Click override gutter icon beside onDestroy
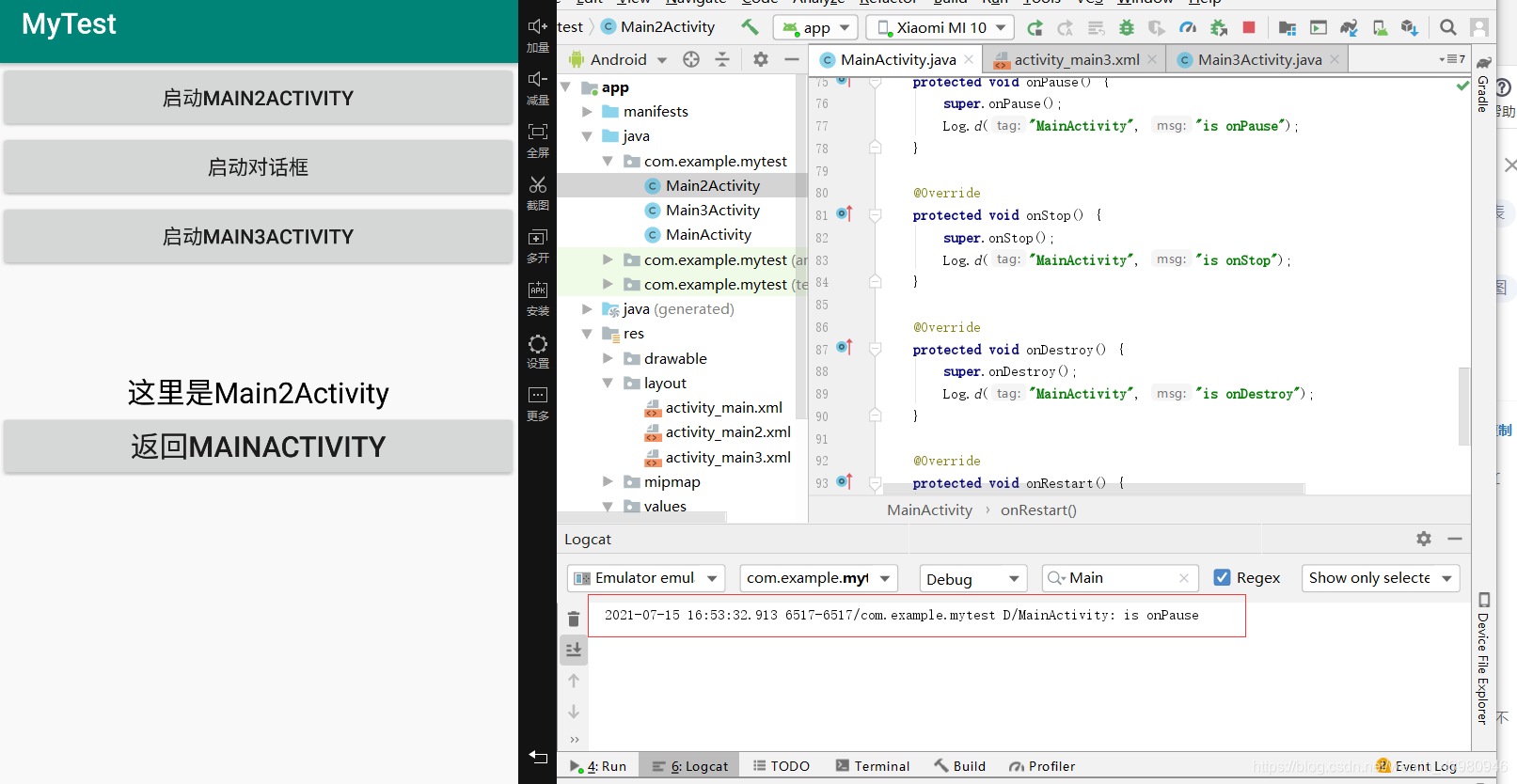This screenshot has width=1517, height=784. 845,347
